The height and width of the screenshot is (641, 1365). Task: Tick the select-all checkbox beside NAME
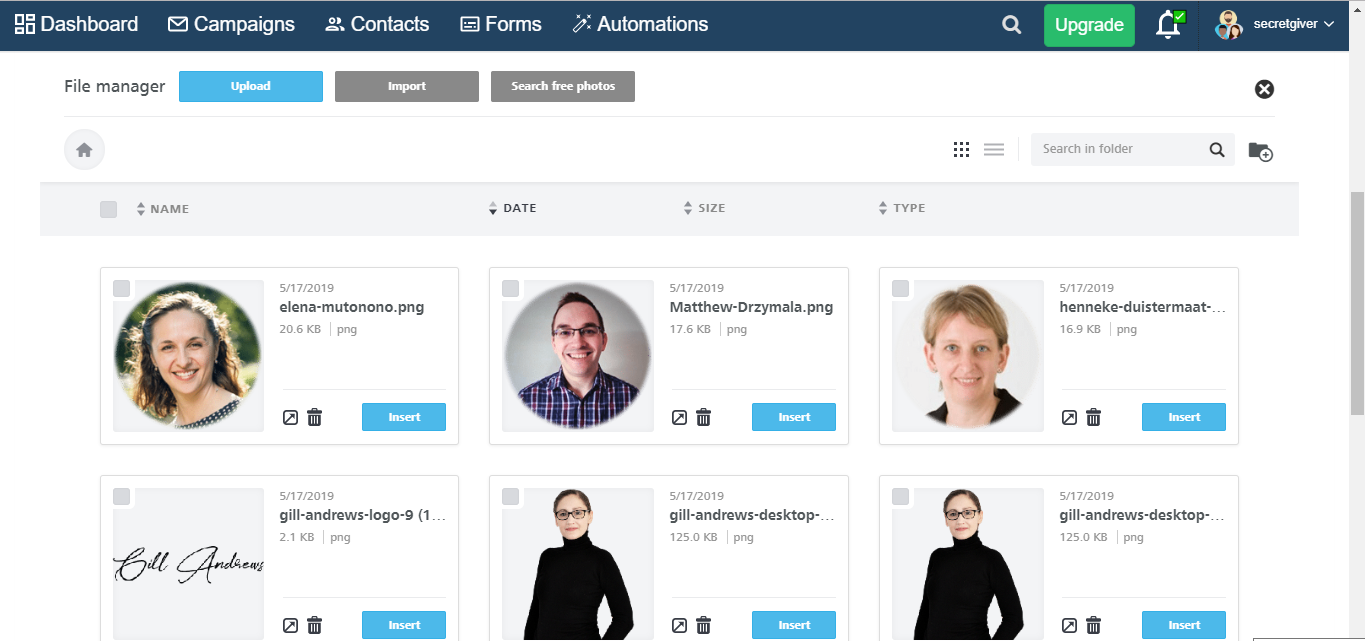(x=108, y=209)
